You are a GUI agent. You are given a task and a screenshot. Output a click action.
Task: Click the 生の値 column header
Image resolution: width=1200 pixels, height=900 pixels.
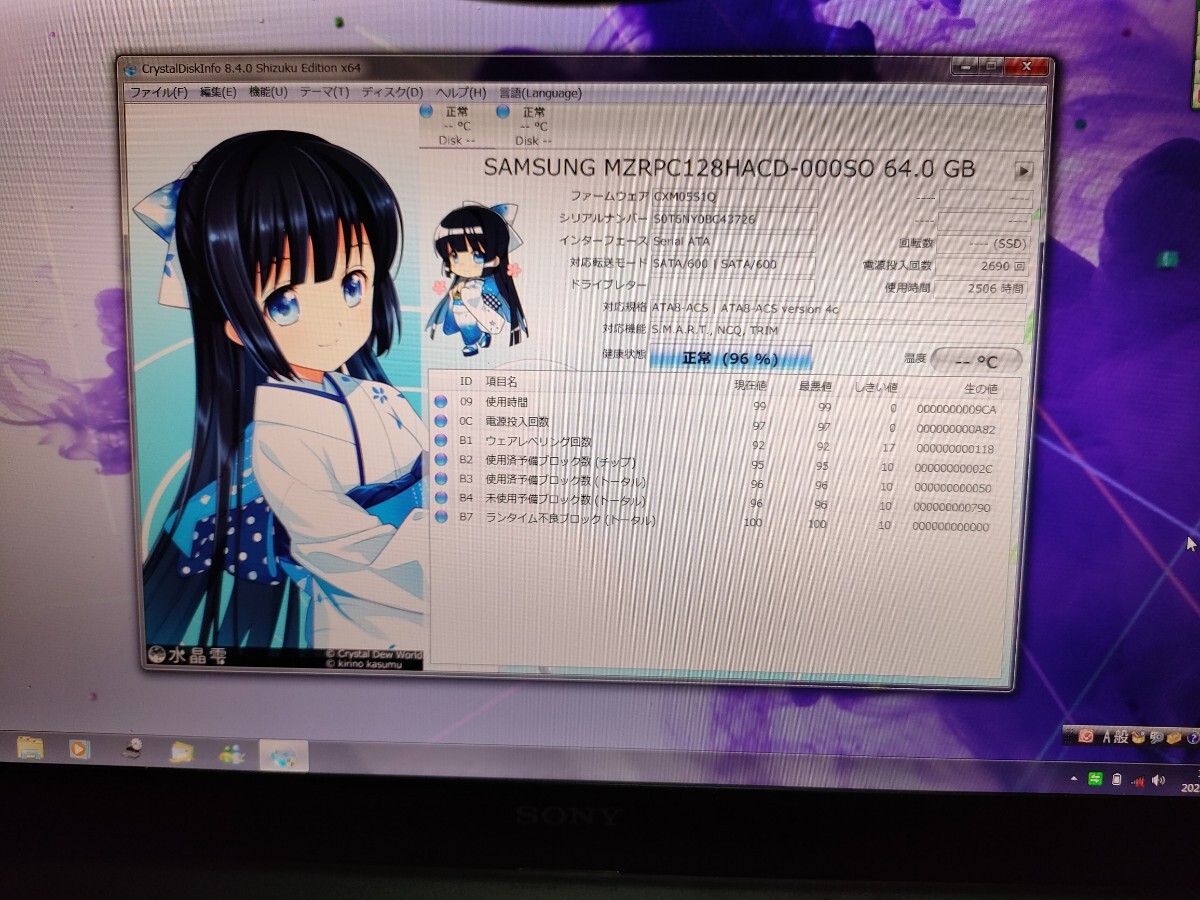980,388
